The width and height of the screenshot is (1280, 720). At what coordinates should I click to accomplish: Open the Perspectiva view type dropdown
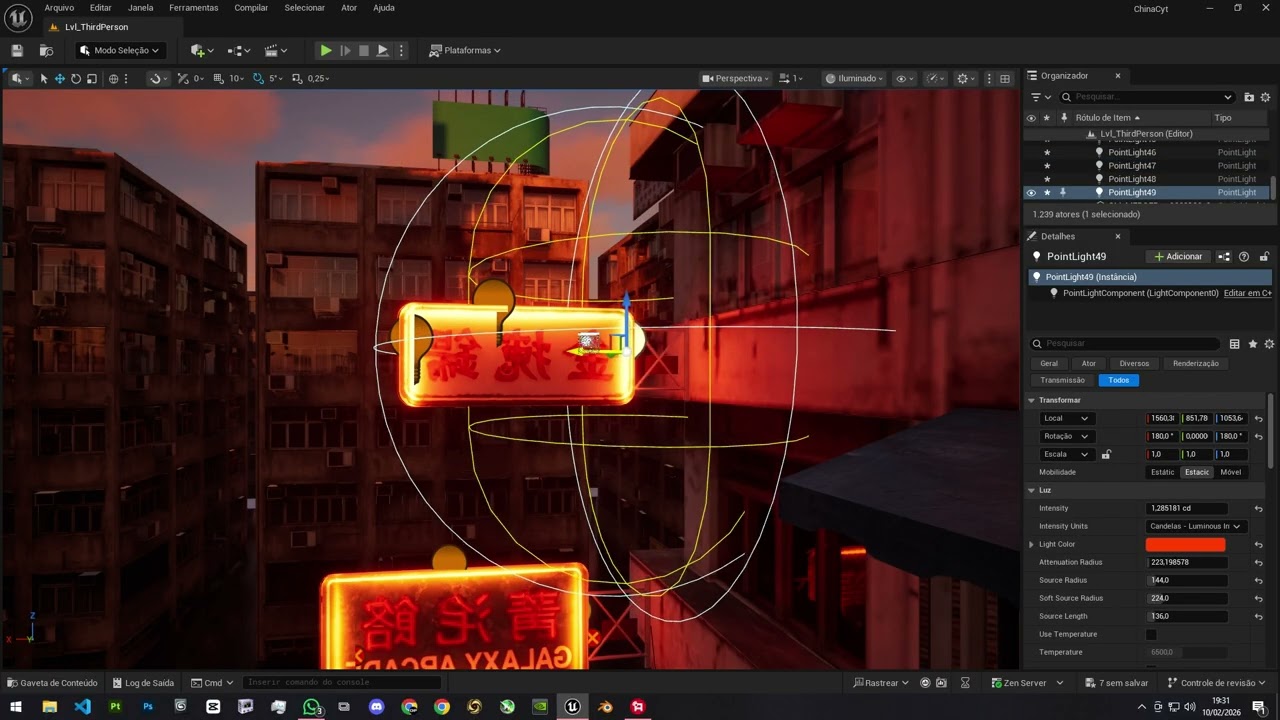[x=736, y=78]
